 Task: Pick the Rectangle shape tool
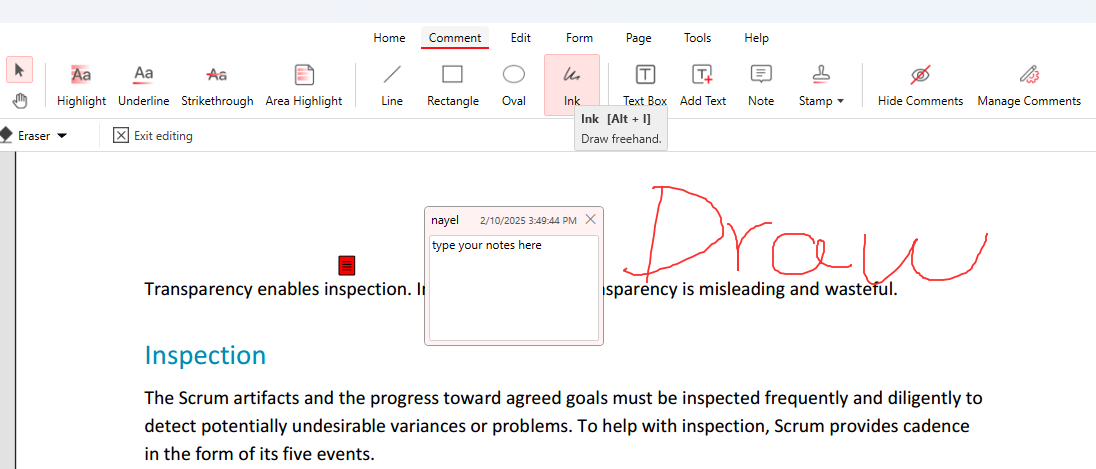[x=452, y=85]
